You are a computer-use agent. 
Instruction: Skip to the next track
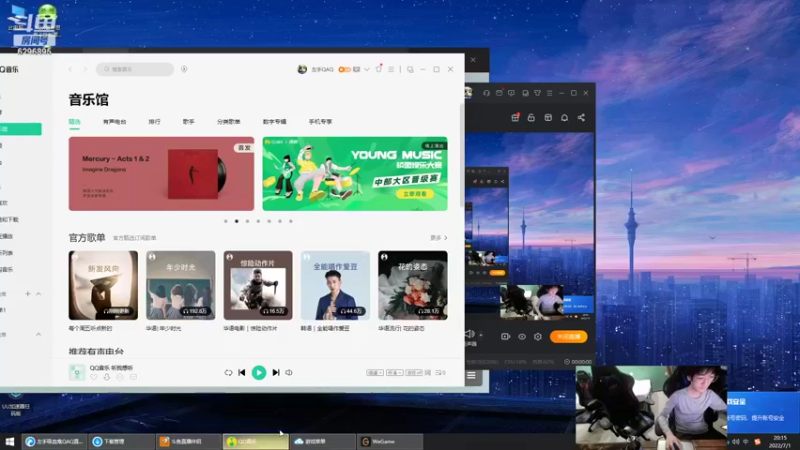[x=276, y=372]
